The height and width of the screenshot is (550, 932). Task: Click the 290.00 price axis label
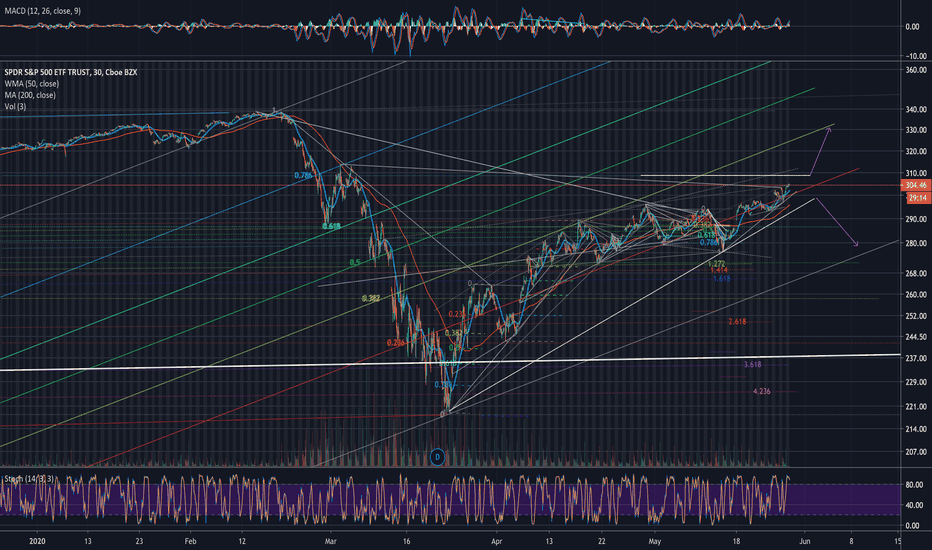click(x=916, y=219)
